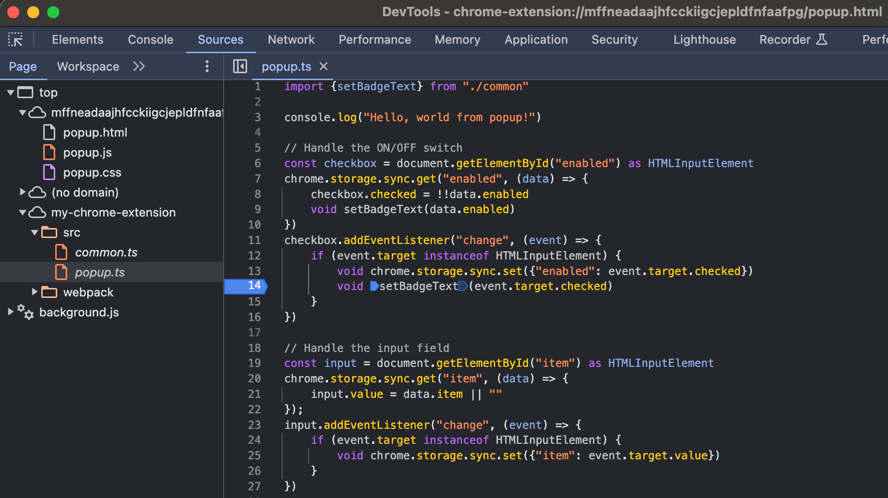Click the purple popup.css file icon
Screen dimensions: 888x498
point(49,172)
